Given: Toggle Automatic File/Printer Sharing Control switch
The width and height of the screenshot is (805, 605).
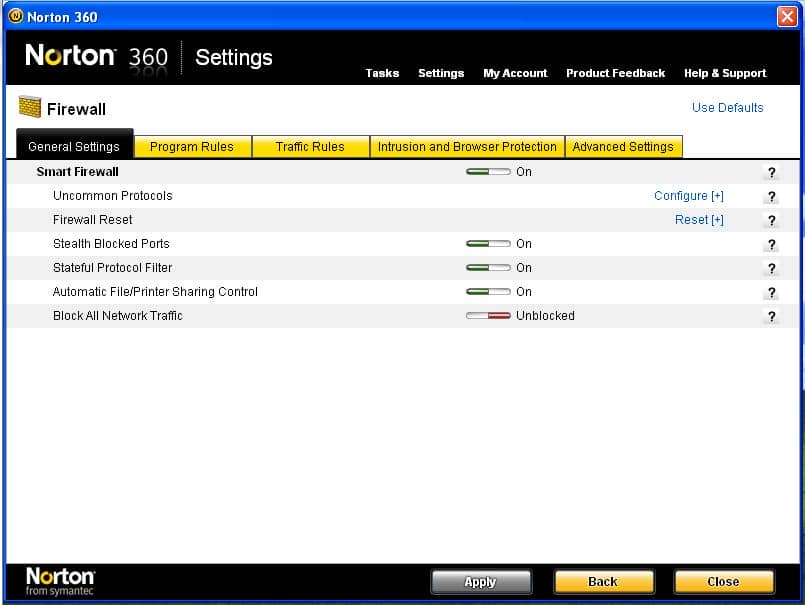Looking at the screenshot, I should pyautogui.click(x=488, y=292).
